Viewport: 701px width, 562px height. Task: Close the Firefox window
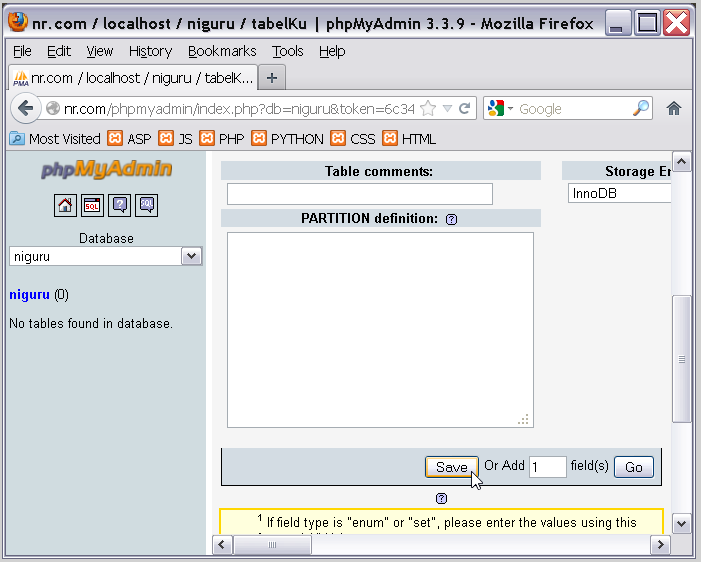click(676, 23)
